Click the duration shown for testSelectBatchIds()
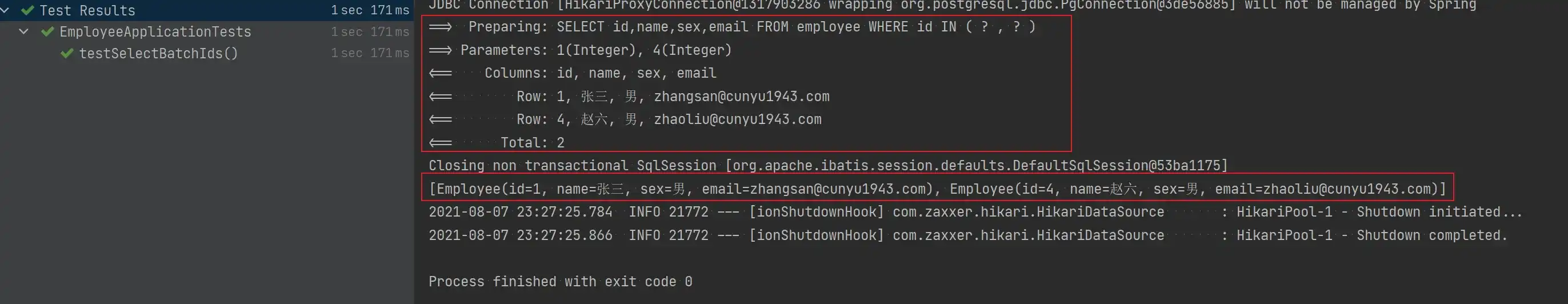This screenshot has height=304, width=1568. (370, 54)
